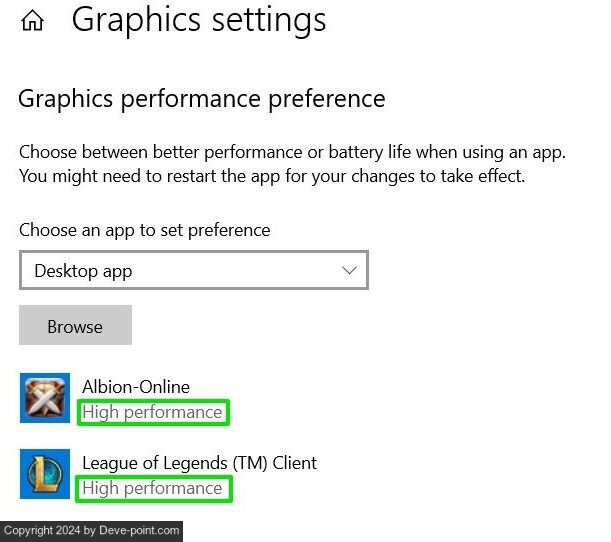
Task: Go to the Settings home page
Action: pos(32,21)
